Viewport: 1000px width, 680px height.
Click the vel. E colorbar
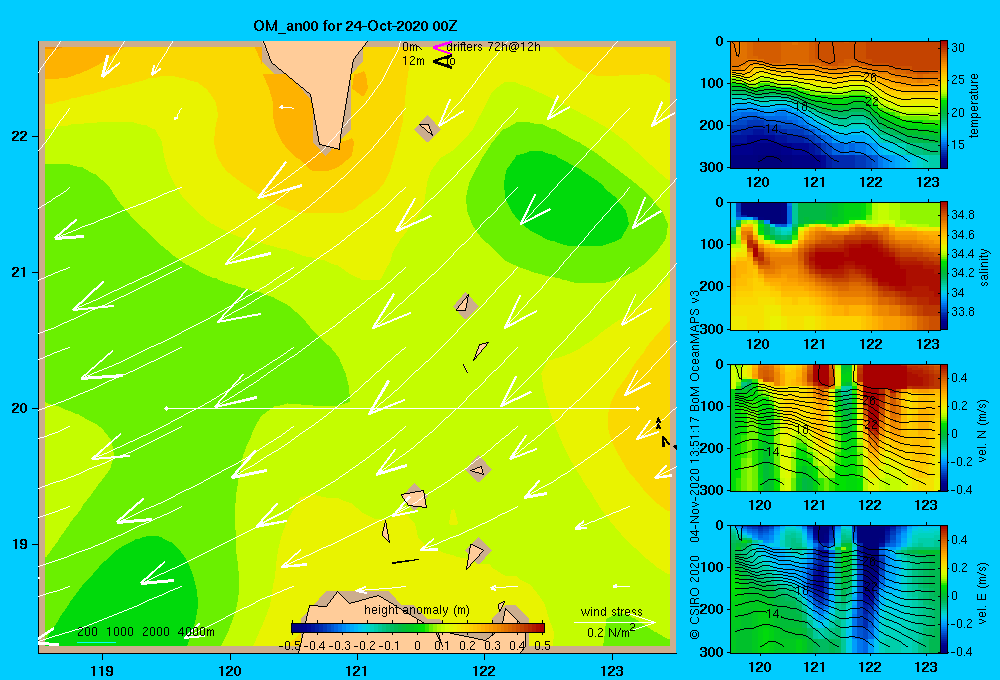[x=943, y=589]
